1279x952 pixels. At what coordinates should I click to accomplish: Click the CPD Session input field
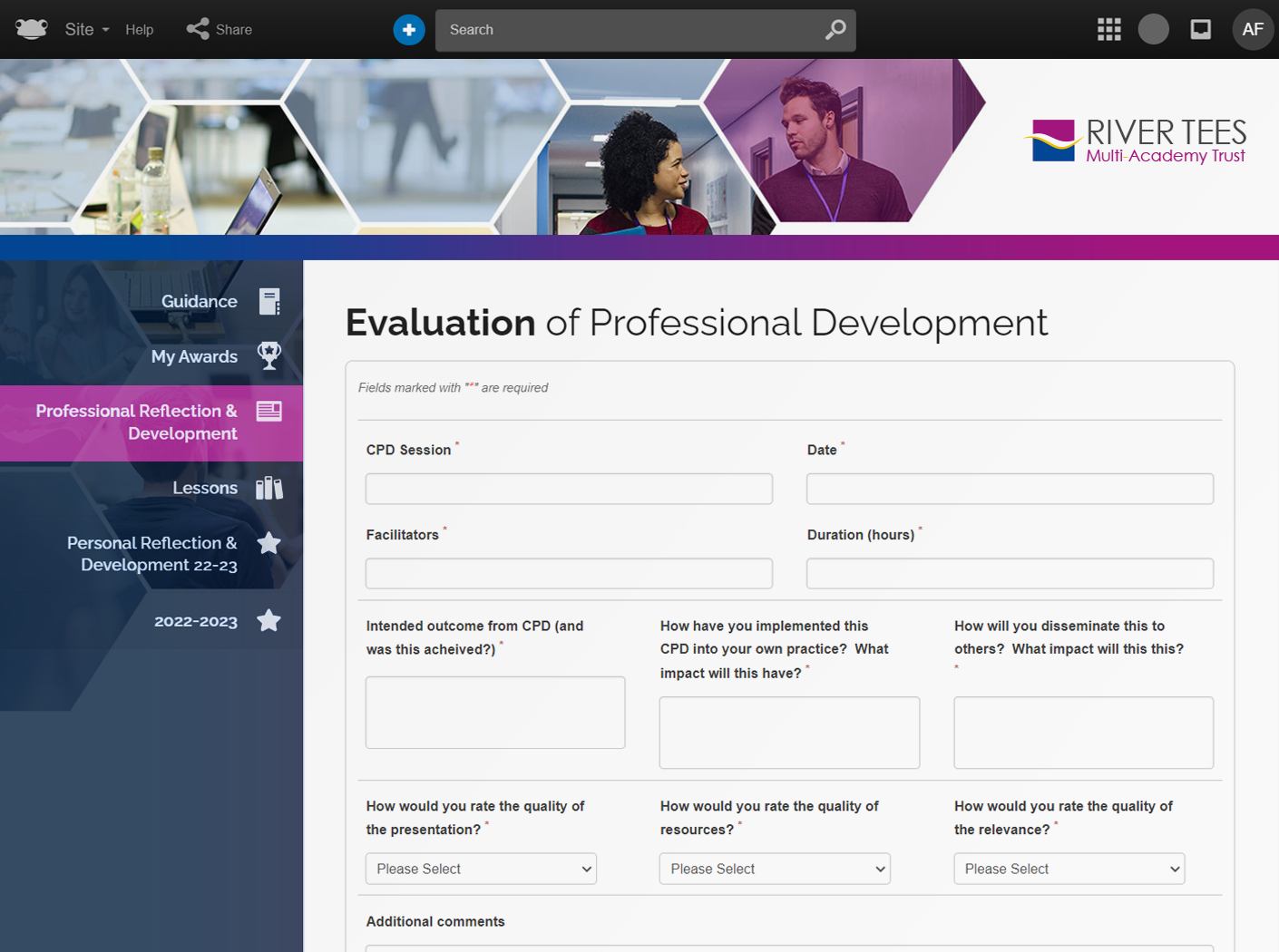(569, 489)
